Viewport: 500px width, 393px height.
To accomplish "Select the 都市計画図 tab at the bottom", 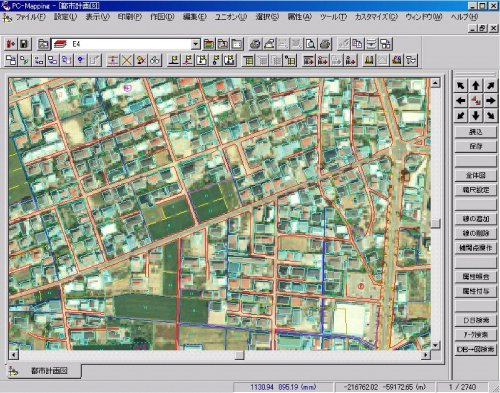I will (44, 371).
